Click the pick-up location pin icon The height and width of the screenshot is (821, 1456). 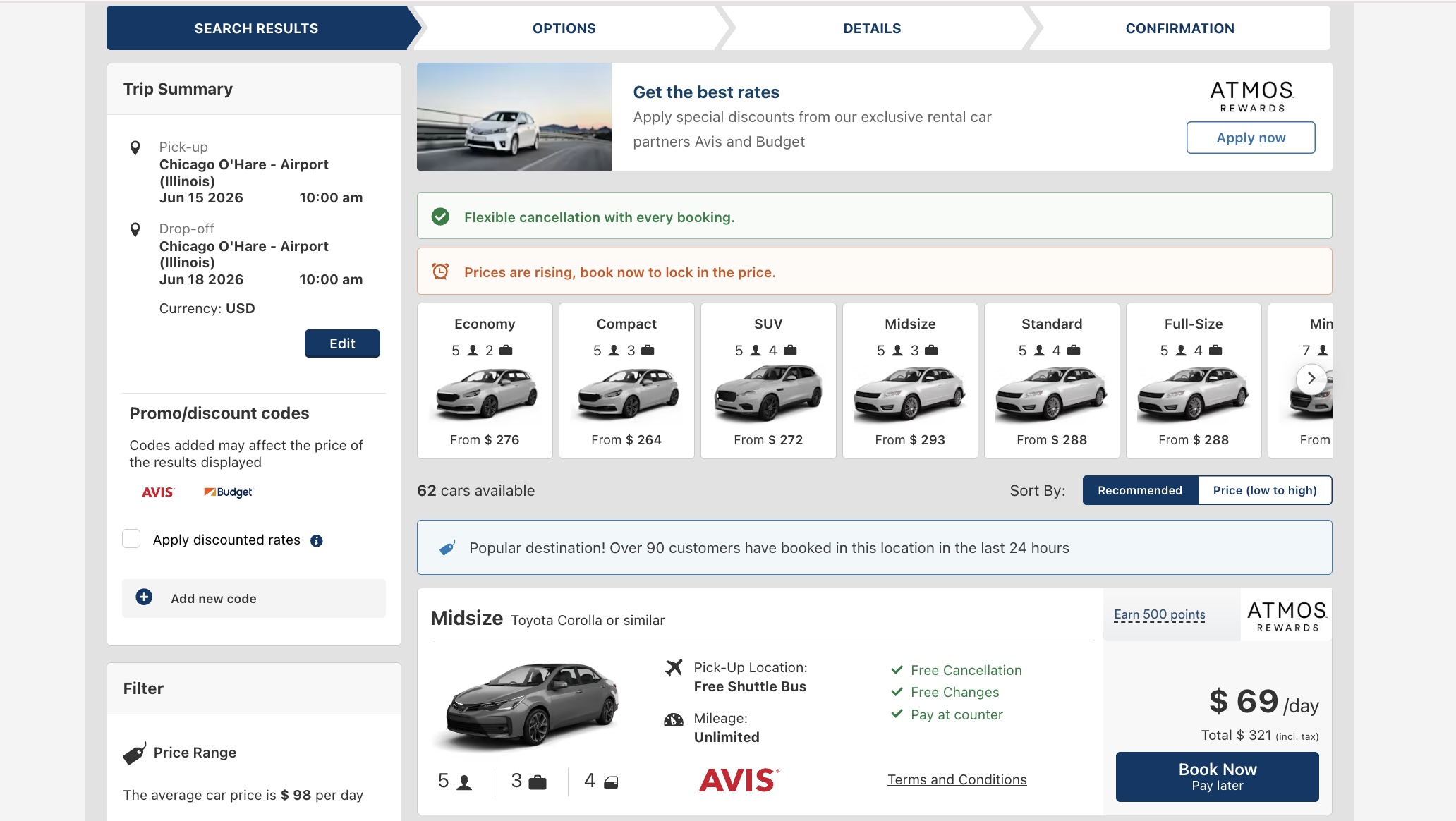click(x=135, y=147)
